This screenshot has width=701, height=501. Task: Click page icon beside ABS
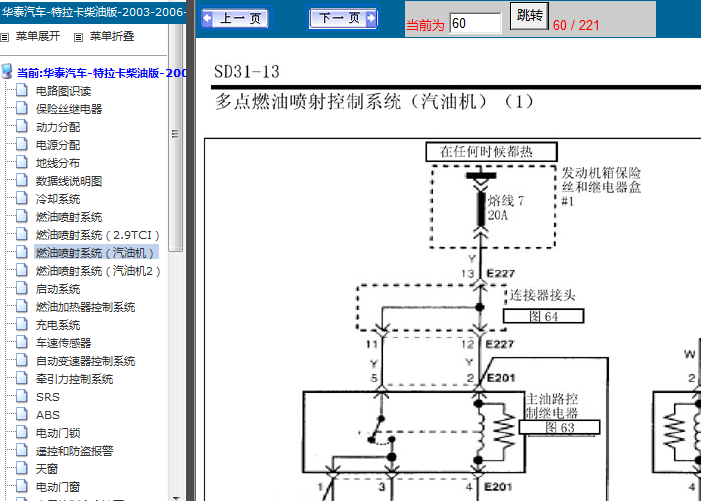pyautogui.click(x=22, y=414)
